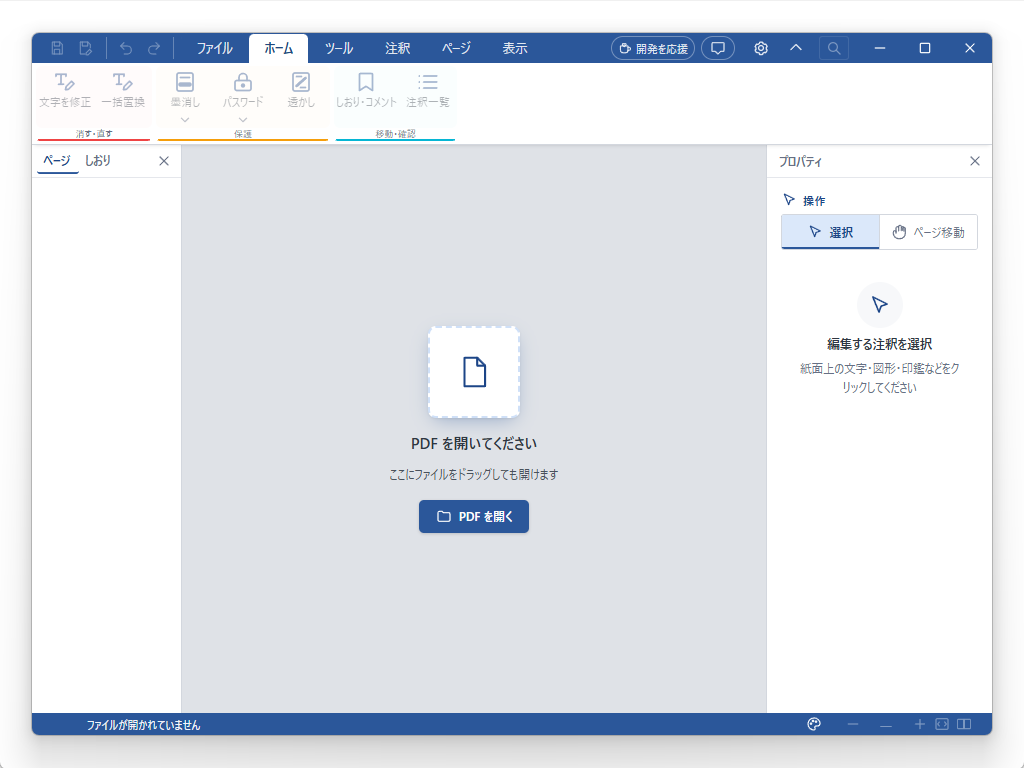
Task: Collapse the ribbon with the chevron-up
Action: click(795, 48)
